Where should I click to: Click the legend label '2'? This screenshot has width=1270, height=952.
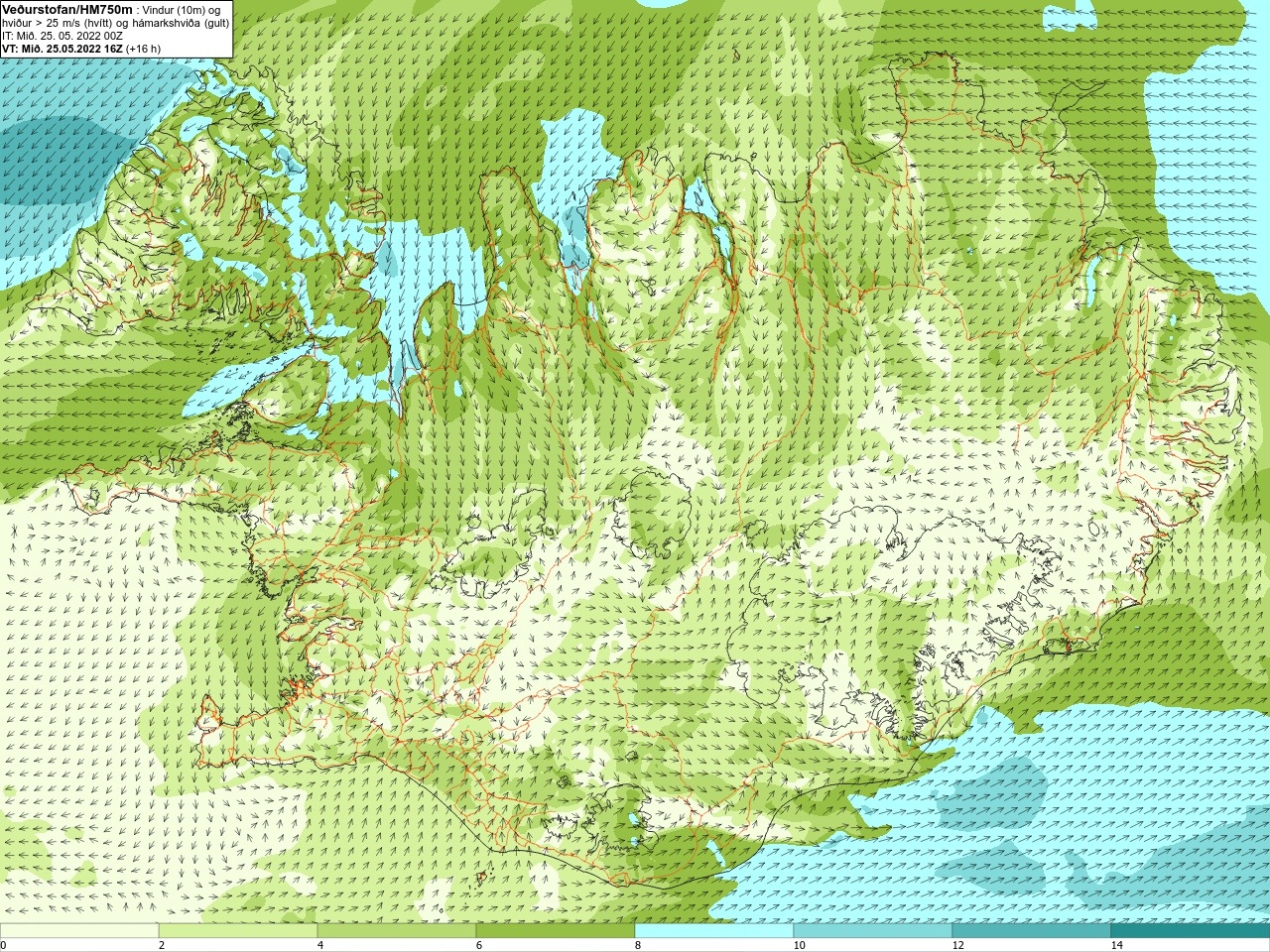[x=162, y=945]
